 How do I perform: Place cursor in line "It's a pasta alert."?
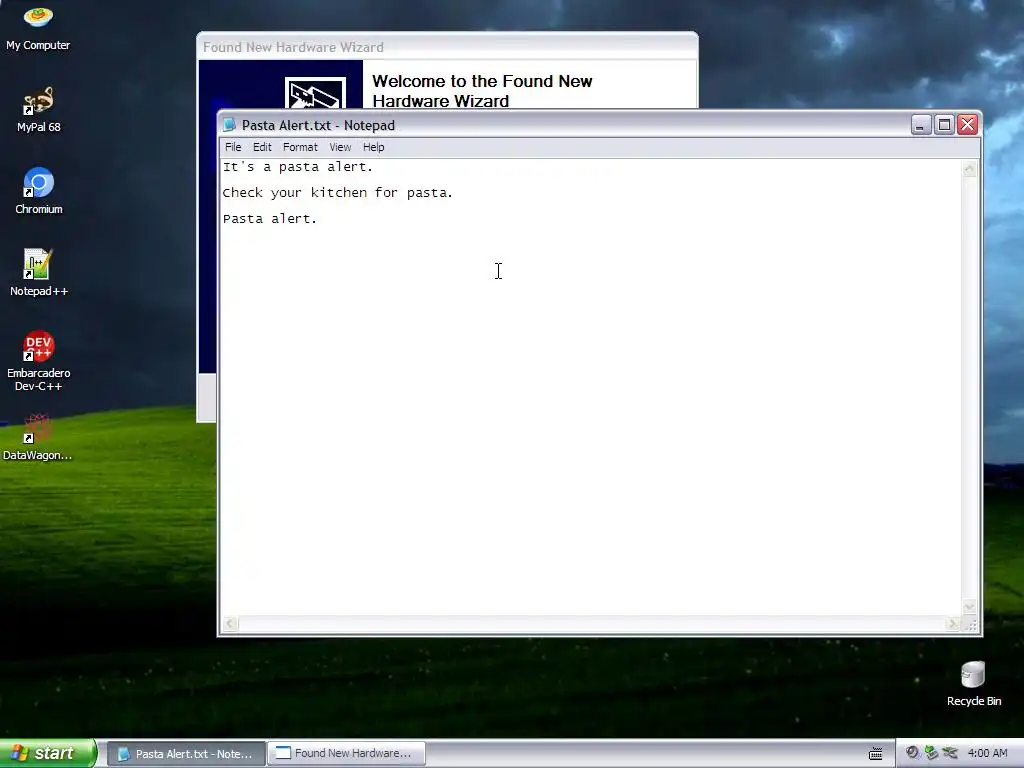pos(298,167)
